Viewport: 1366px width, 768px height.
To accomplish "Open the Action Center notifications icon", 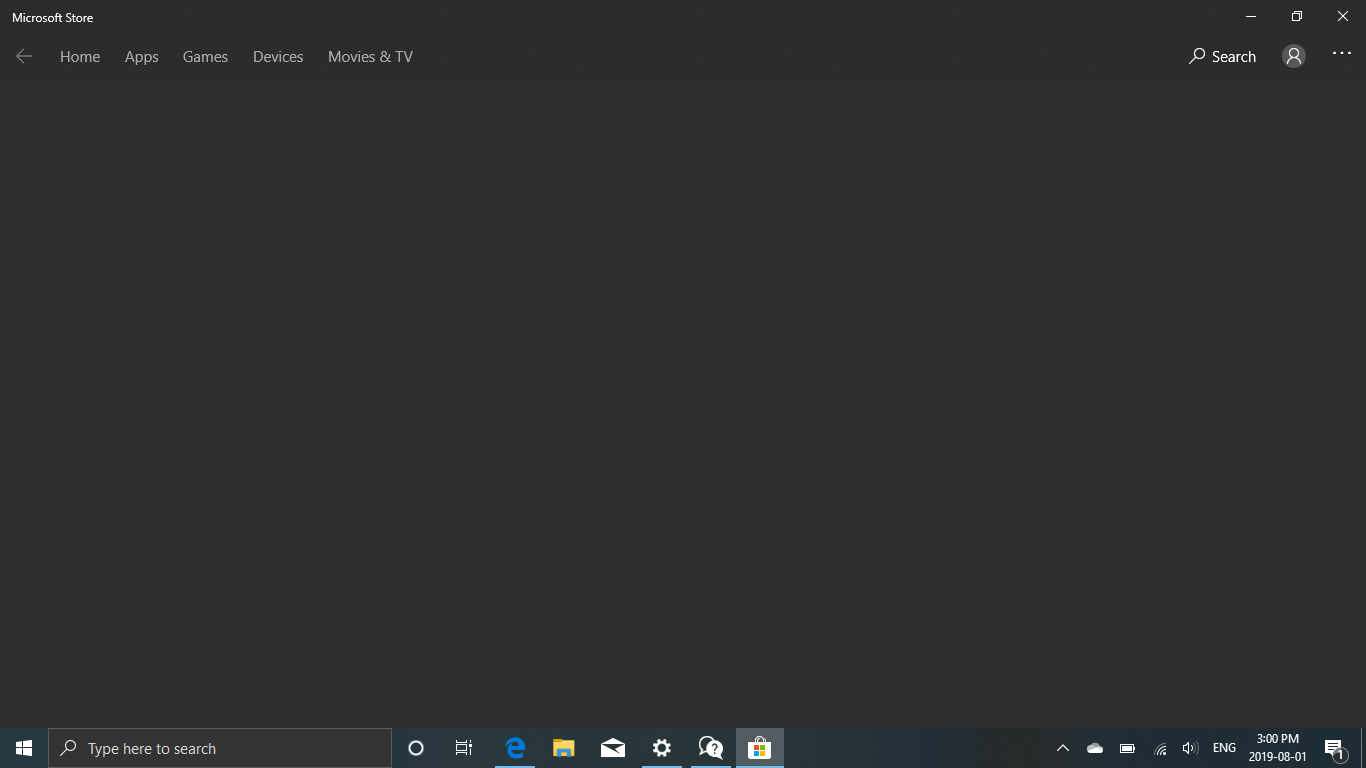I will (1334, 748).
